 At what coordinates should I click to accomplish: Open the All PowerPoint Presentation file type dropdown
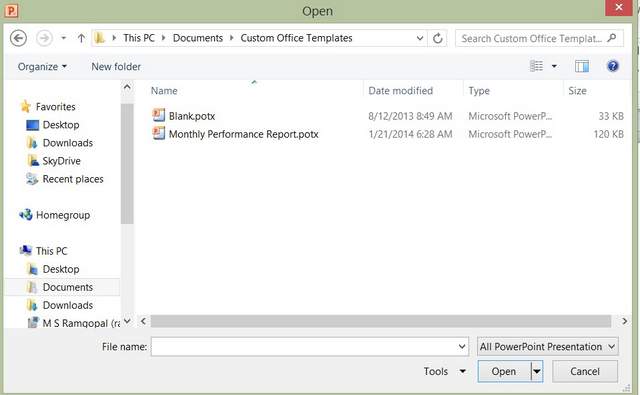point(547,347)
